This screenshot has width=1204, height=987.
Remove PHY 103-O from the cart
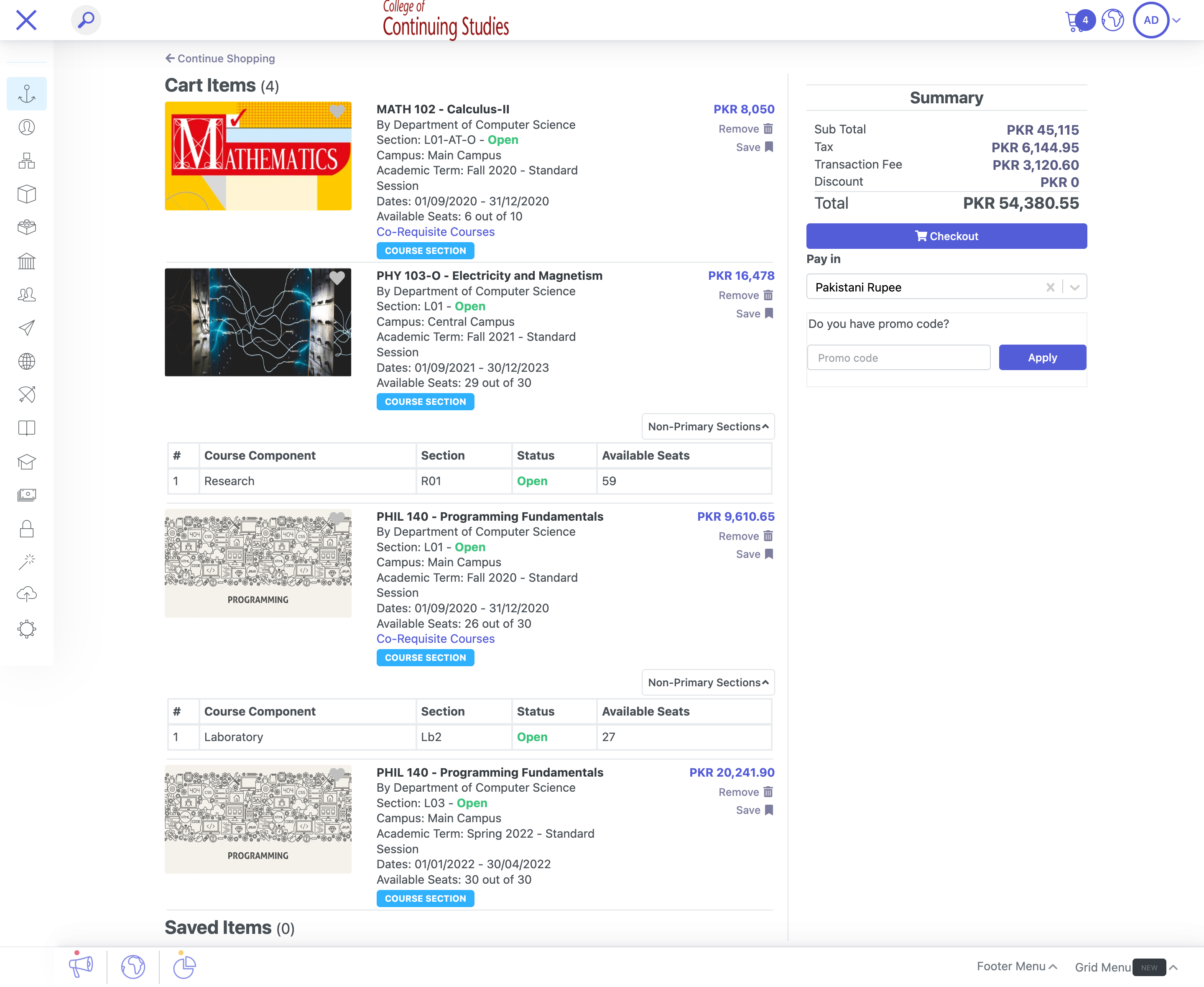coord(745,296)
